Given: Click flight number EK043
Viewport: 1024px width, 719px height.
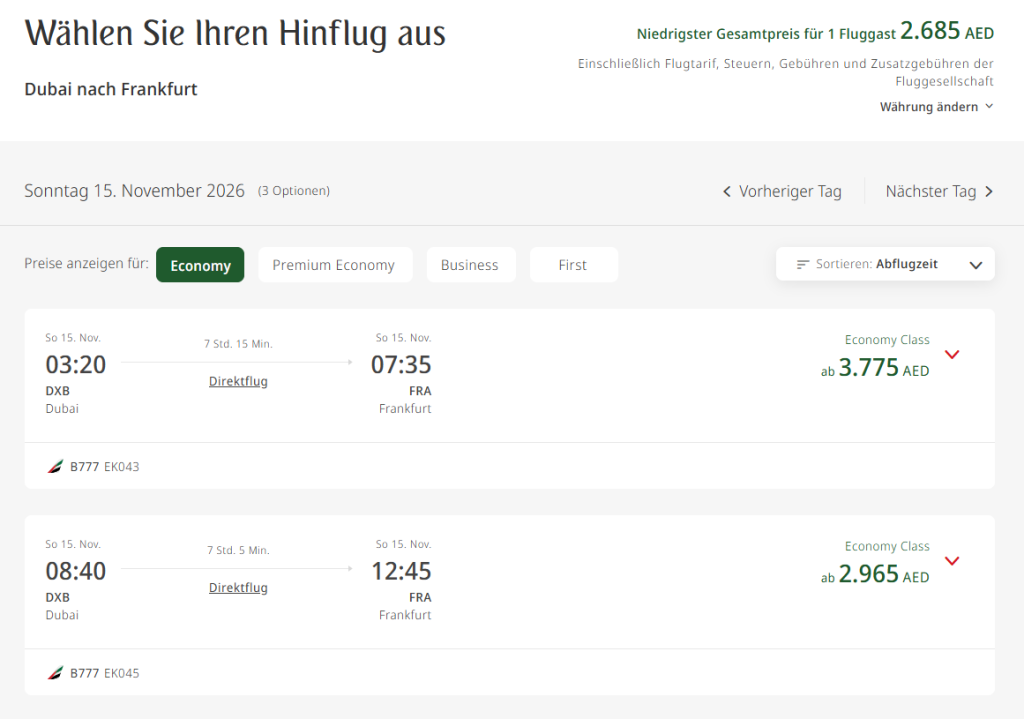Looking at the screenshot, I should (121, 467).
